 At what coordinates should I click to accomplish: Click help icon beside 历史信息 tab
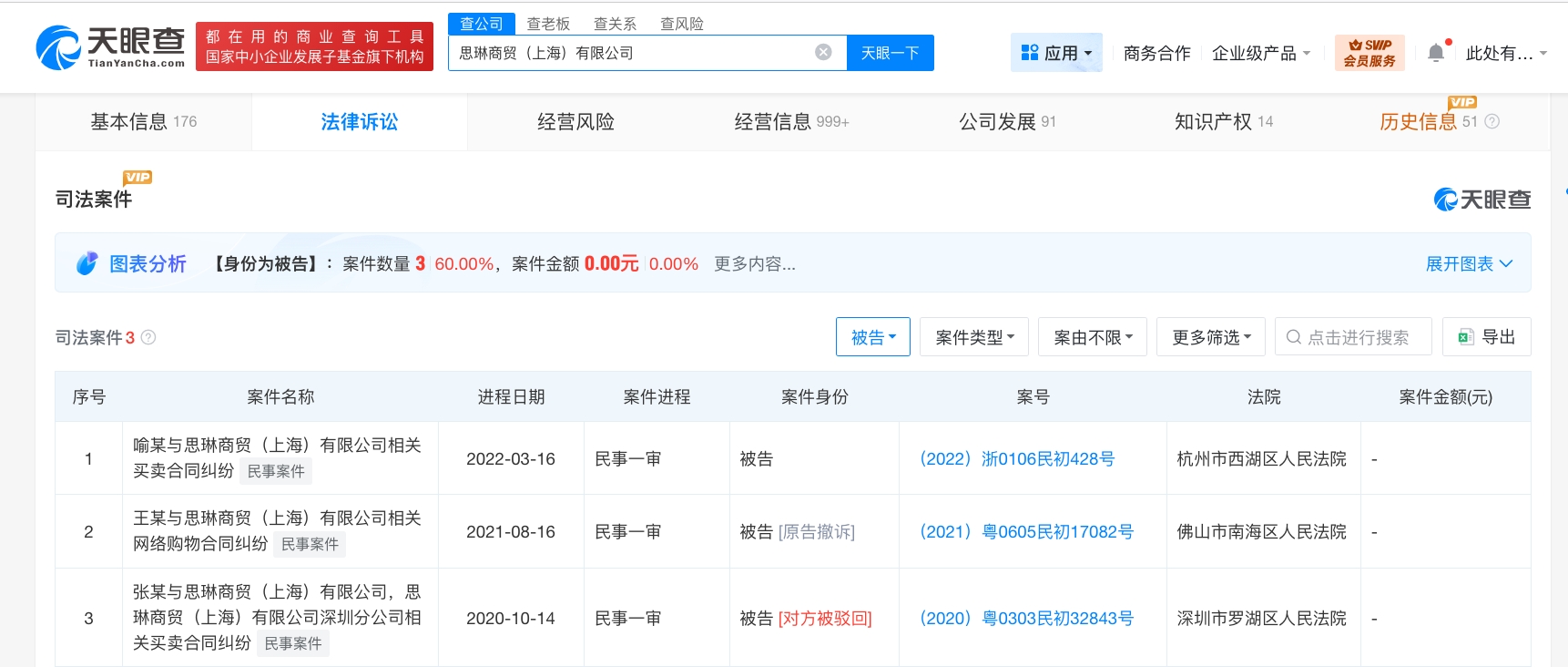pos(1492,121)
